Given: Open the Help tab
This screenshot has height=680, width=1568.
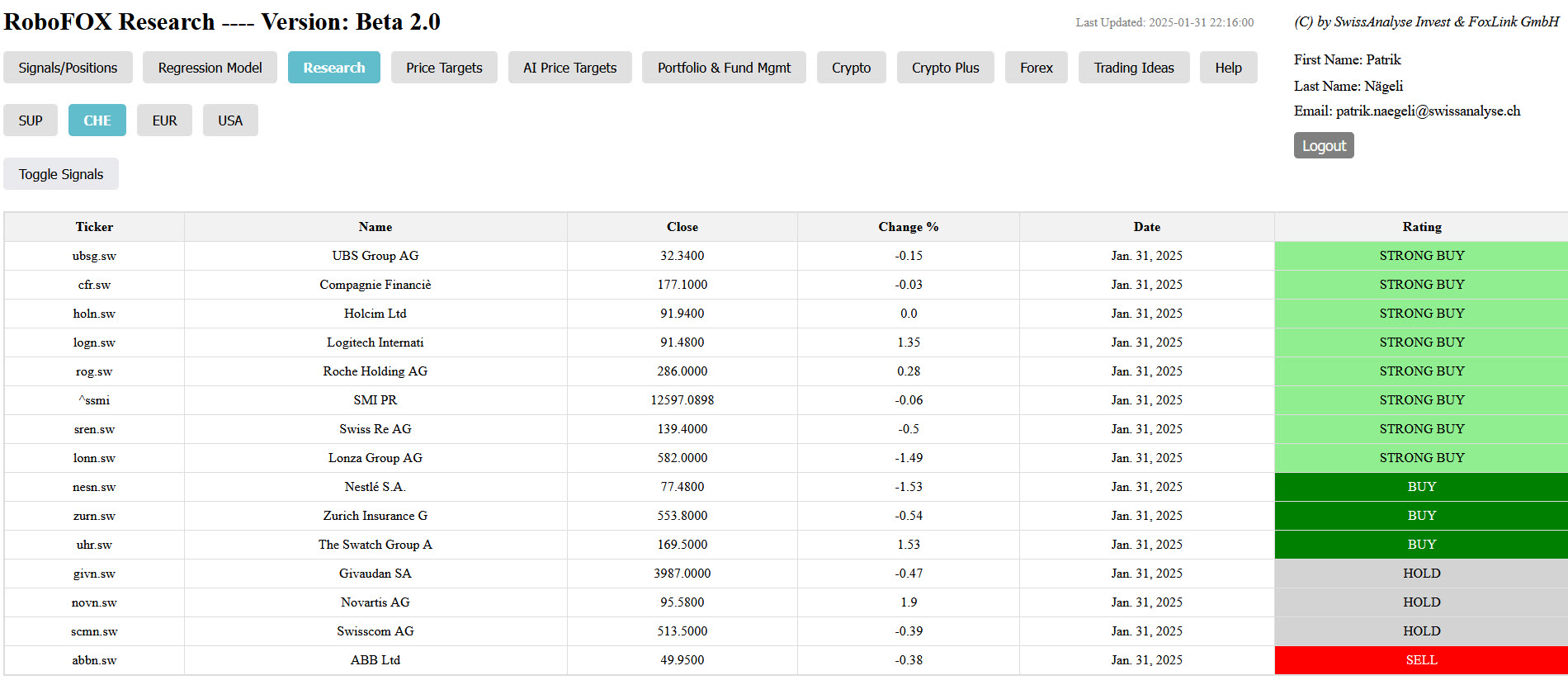Looking at the screenshot, I should tap(1228, 68).
